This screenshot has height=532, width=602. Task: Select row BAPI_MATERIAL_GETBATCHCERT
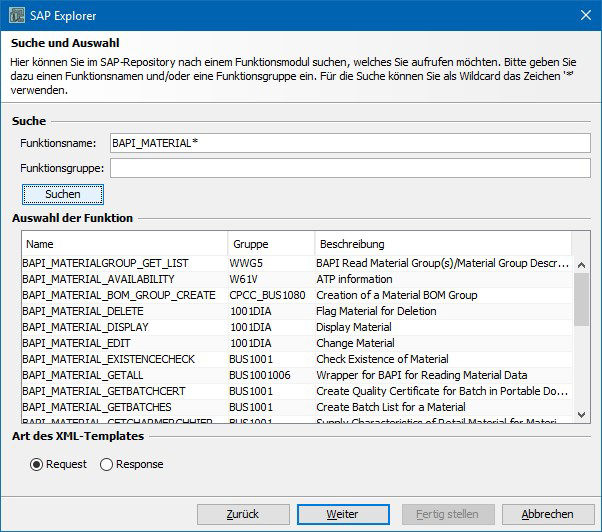point(297,391)
